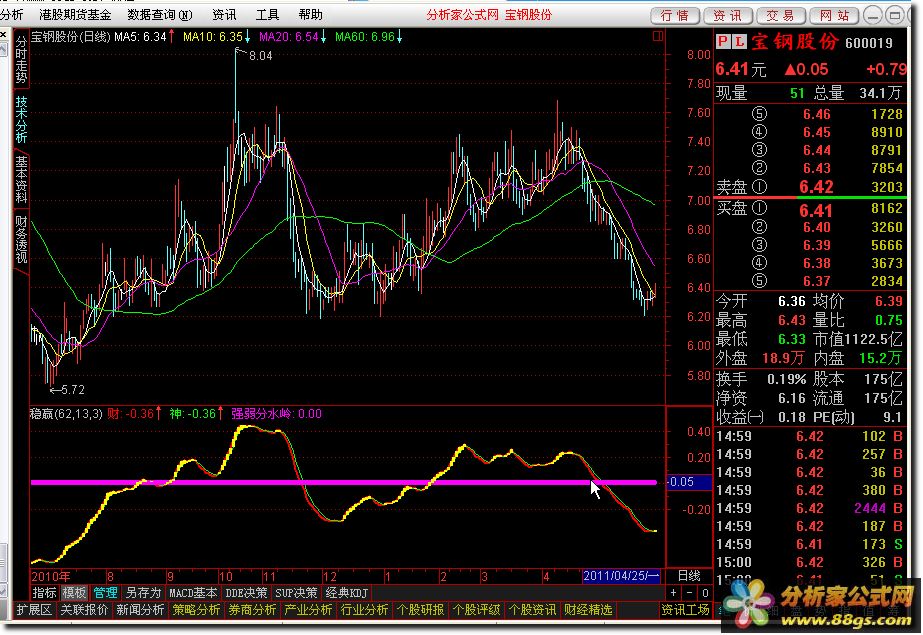This screenshot has width=923, height=635.
Task: Click the small window-layout icon atop the chart
Action: (658, 36)
